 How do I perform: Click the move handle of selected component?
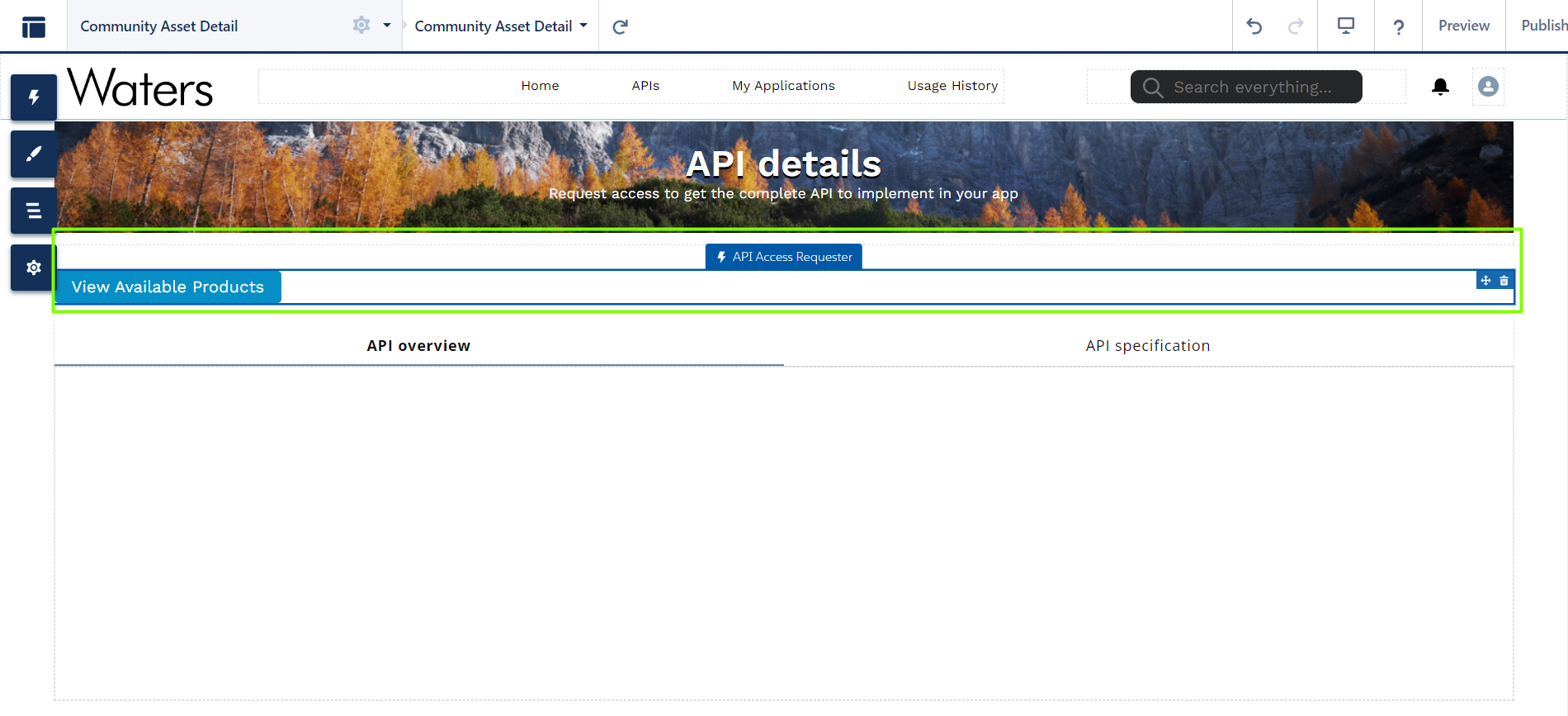[x=1485, y=281]
